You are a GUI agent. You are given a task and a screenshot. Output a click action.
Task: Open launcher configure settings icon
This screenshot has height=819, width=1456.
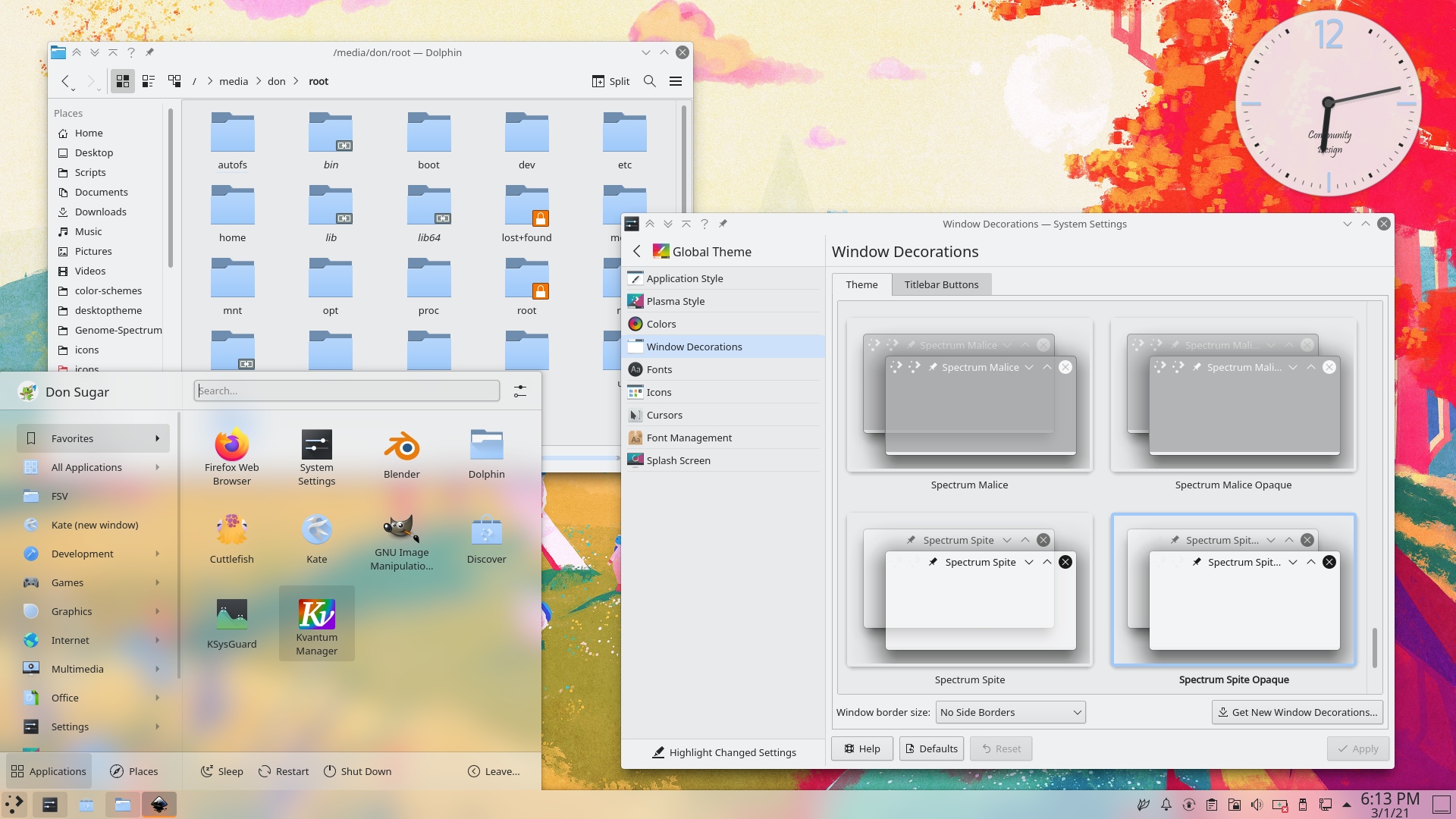pos(520,391)
